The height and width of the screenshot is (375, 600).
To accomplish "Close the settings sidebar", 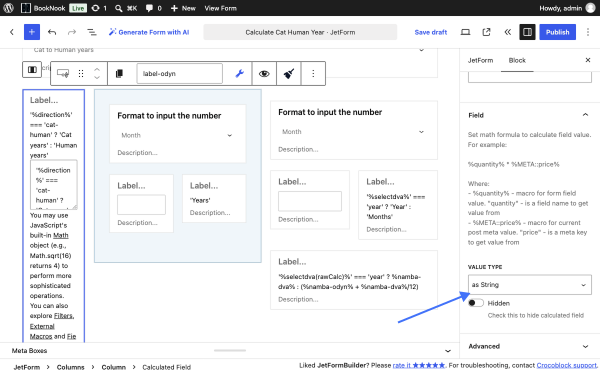I will (588, 60).
